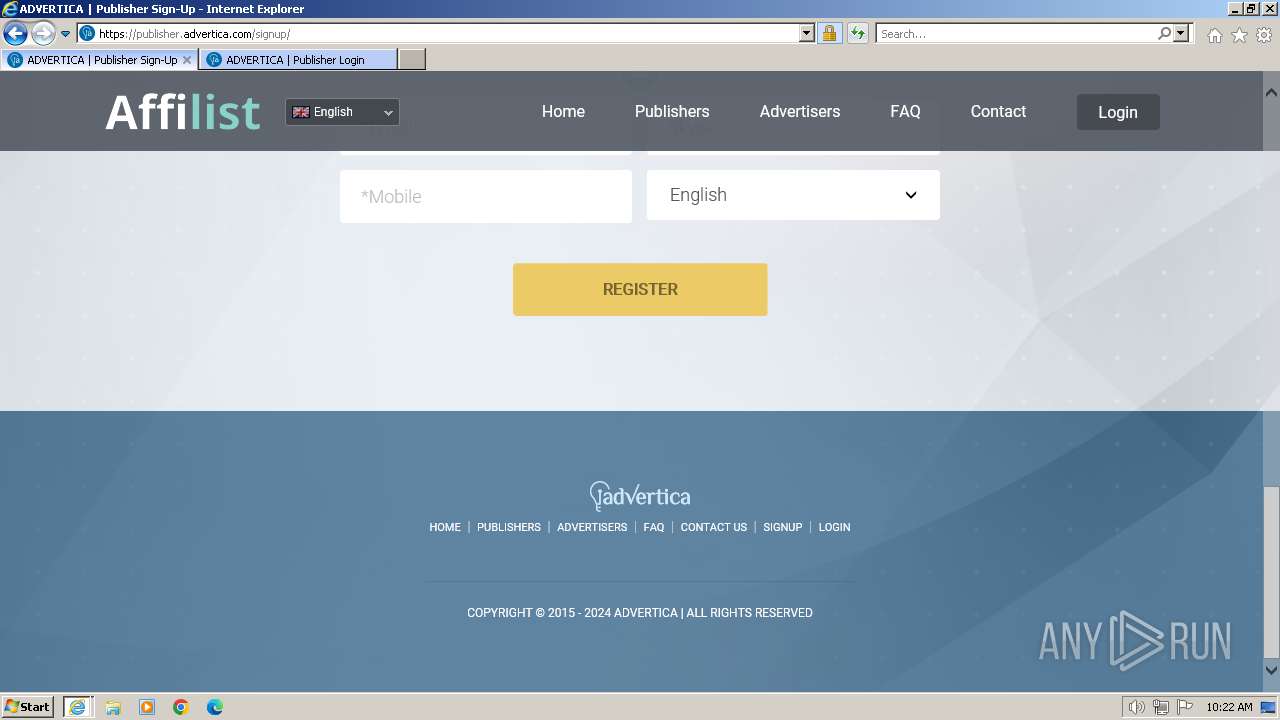Open Contact in the navigation menu

(998, 111)
